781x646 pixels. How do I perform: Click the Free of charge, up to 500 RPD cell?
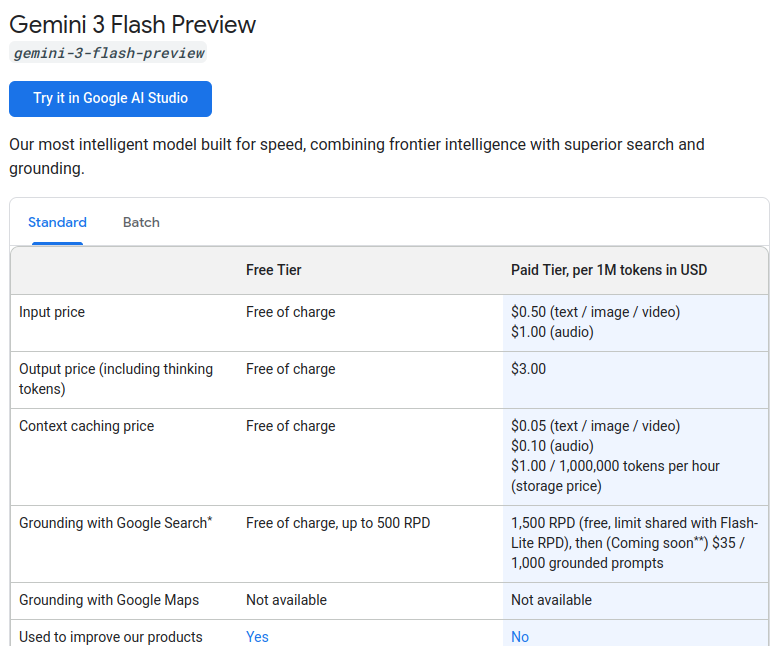[338, 523]
